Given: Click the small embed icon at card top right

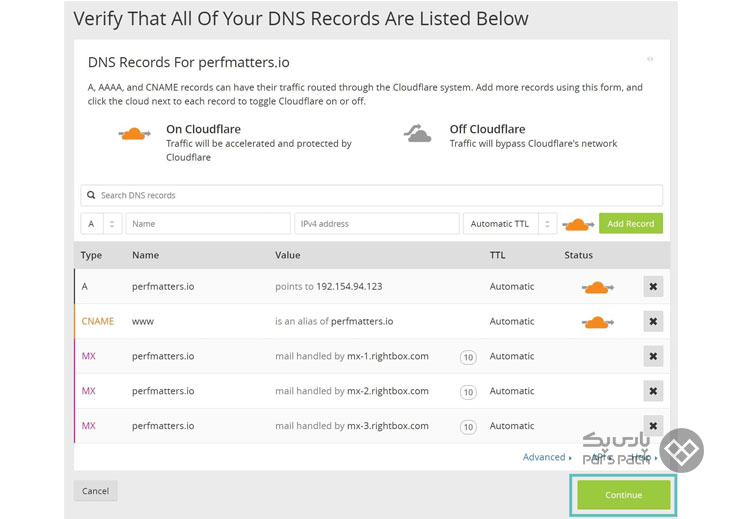Looking at the screenshot, I should (x=650, y=59).
